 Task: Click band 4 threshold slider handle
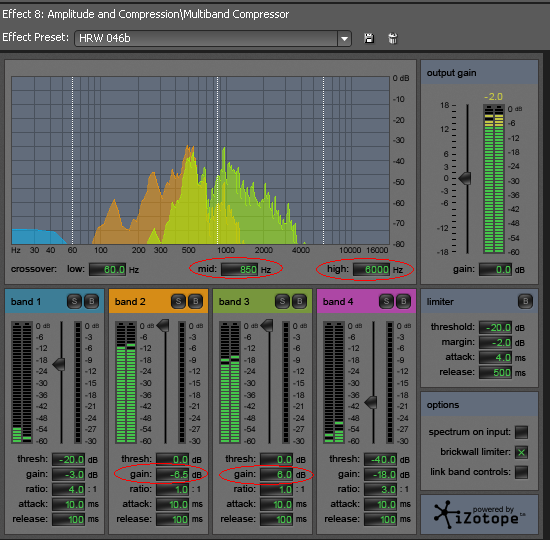point(371,402)
